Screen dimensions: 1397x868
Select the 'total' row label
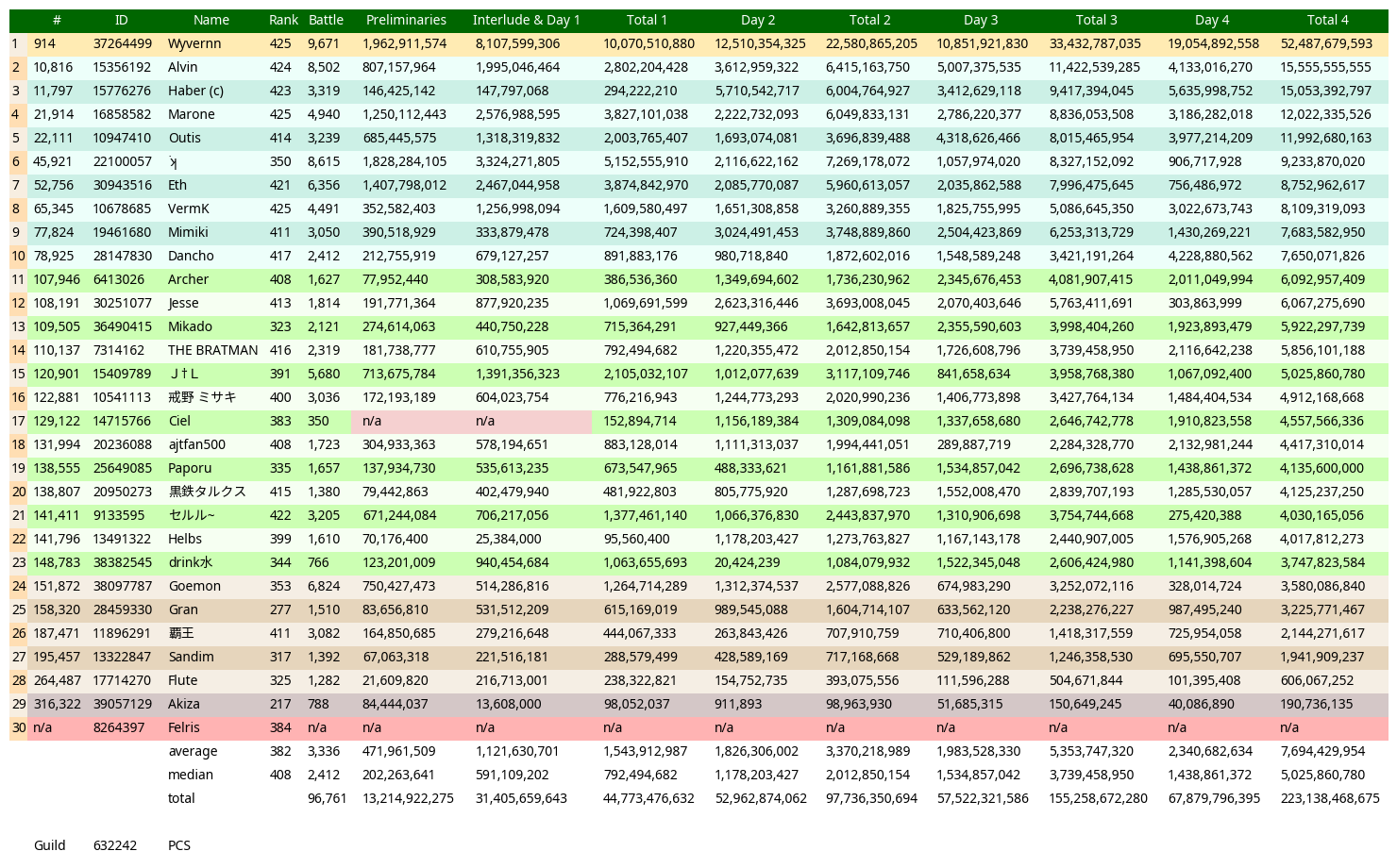coord(182,798)
